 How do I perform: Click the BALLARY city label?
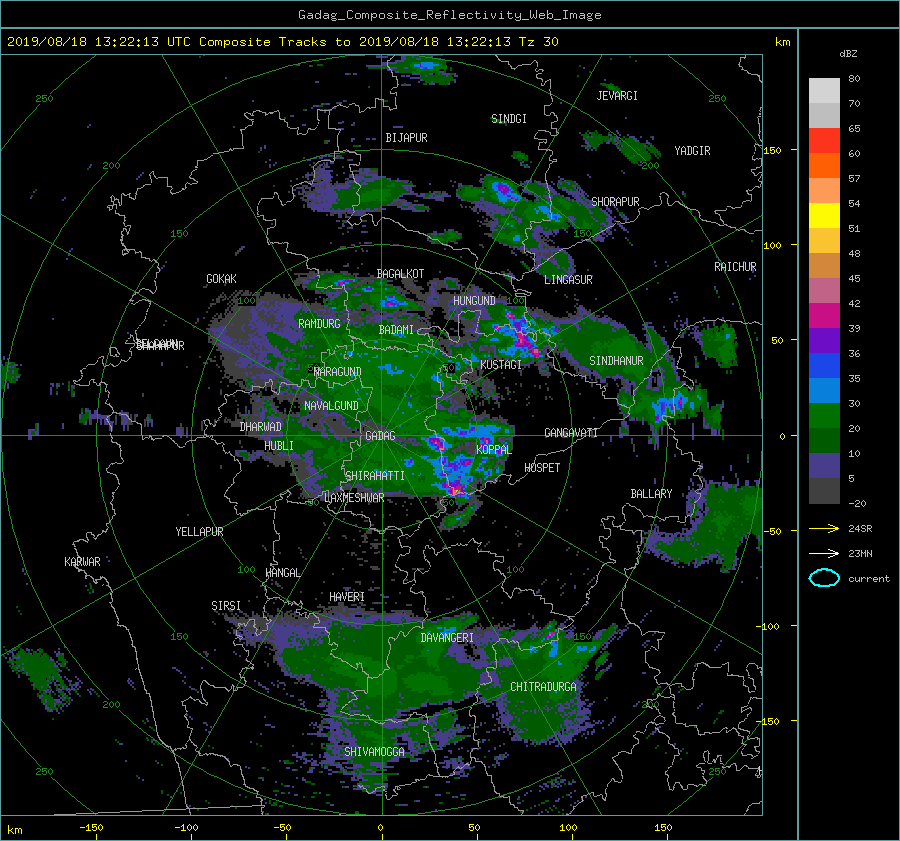click(651, 494)
